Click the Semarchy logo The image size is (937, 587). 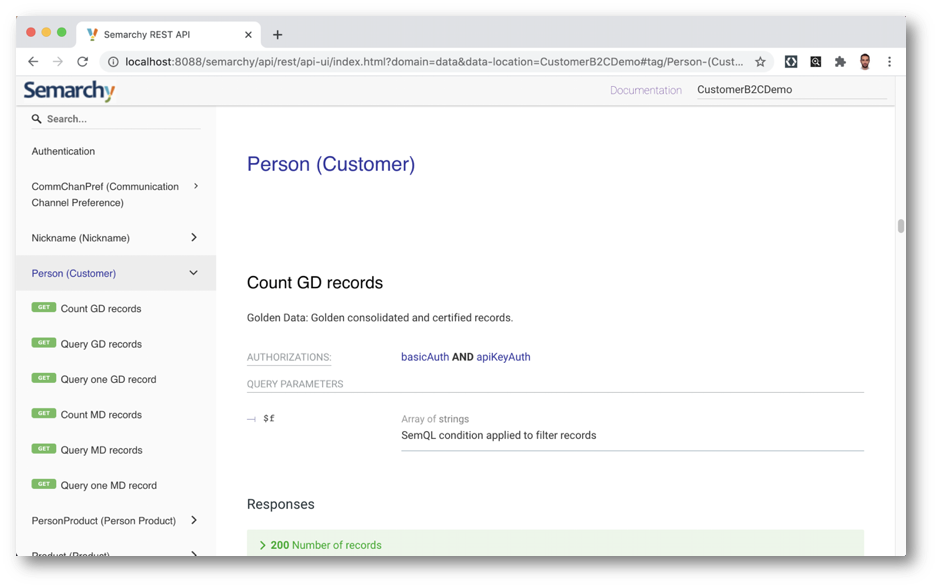pyautogui.click(x=67, y=90)
